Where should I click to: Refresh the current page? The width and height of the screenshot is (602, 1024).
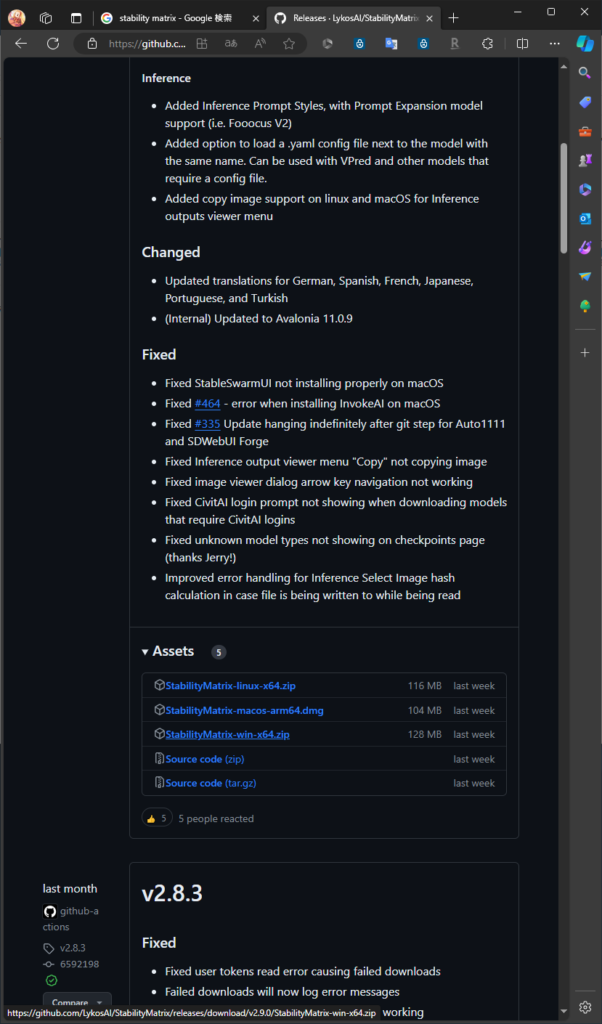(53, 44)
